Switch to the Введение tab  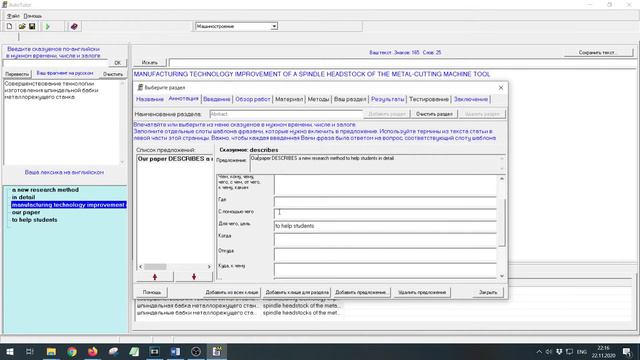point(217,99)
